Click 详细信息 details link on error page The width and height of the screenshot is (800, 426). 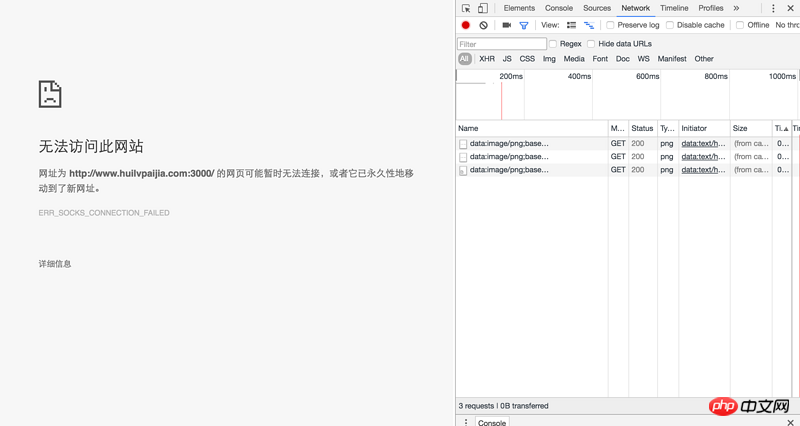tap(55, 264)
